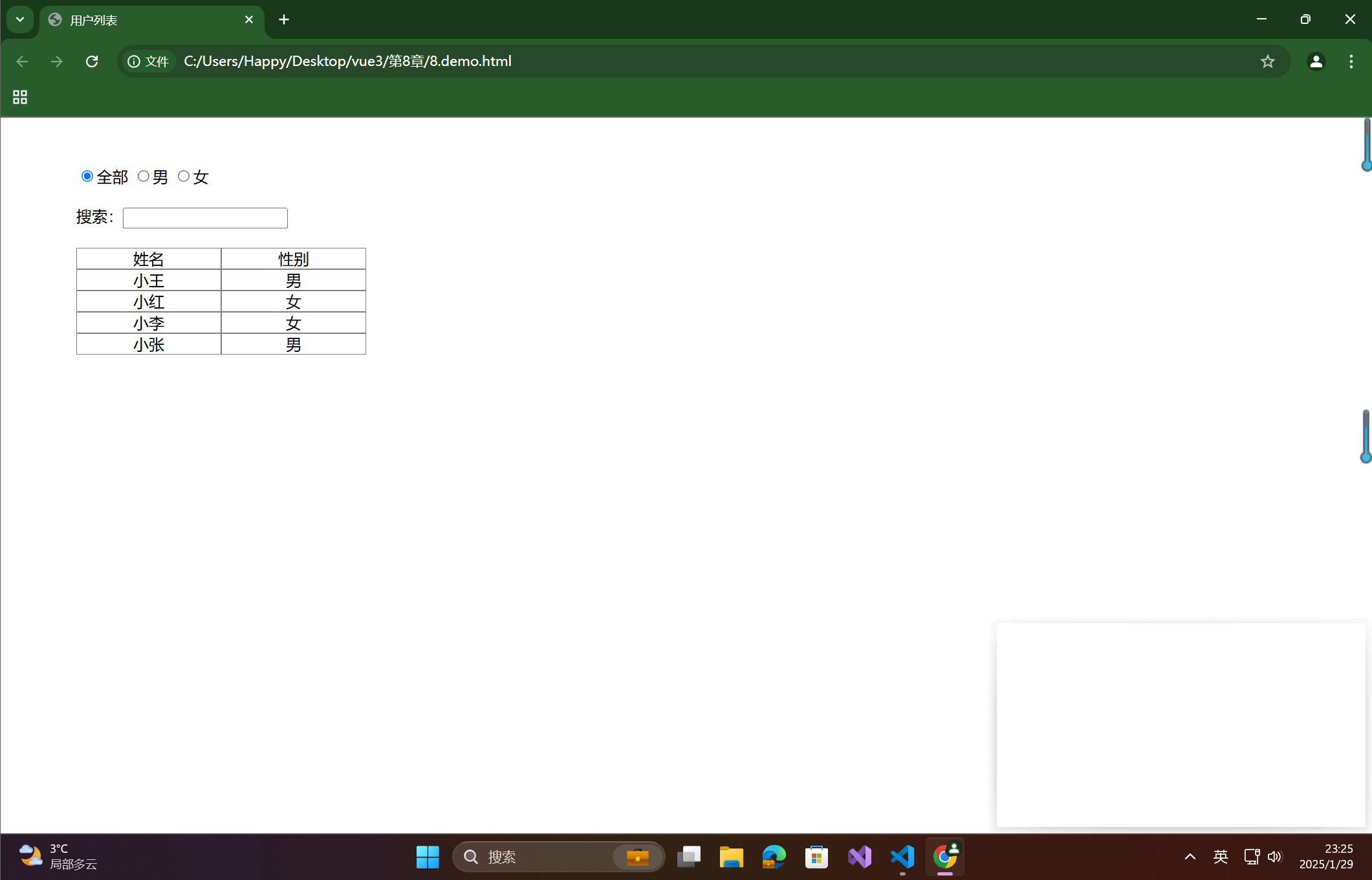Select the 男 radio button

point(144,176)
